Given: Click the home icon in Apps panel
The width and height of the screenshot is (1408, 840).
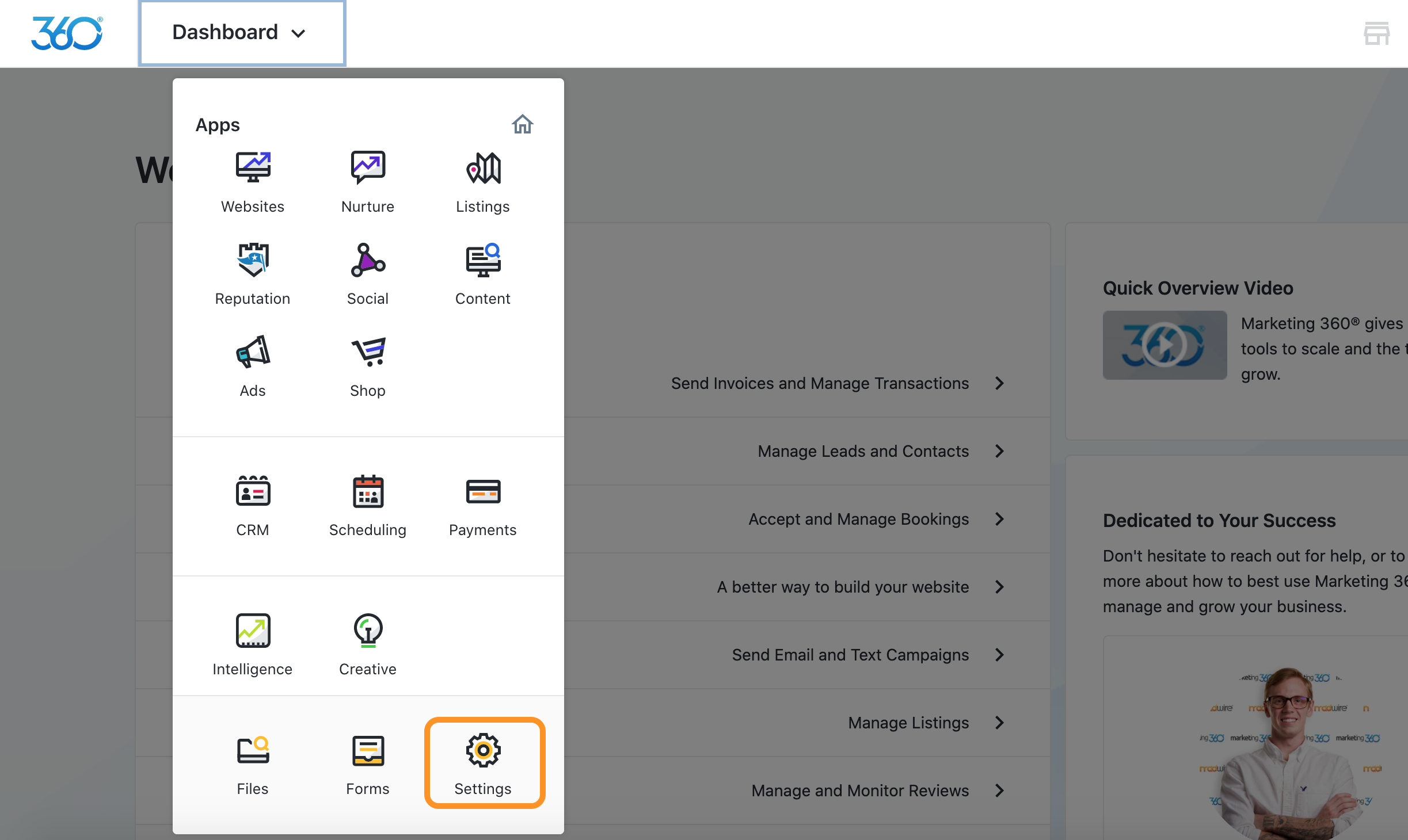Looking at the screenshot, I should click(523, 124).
